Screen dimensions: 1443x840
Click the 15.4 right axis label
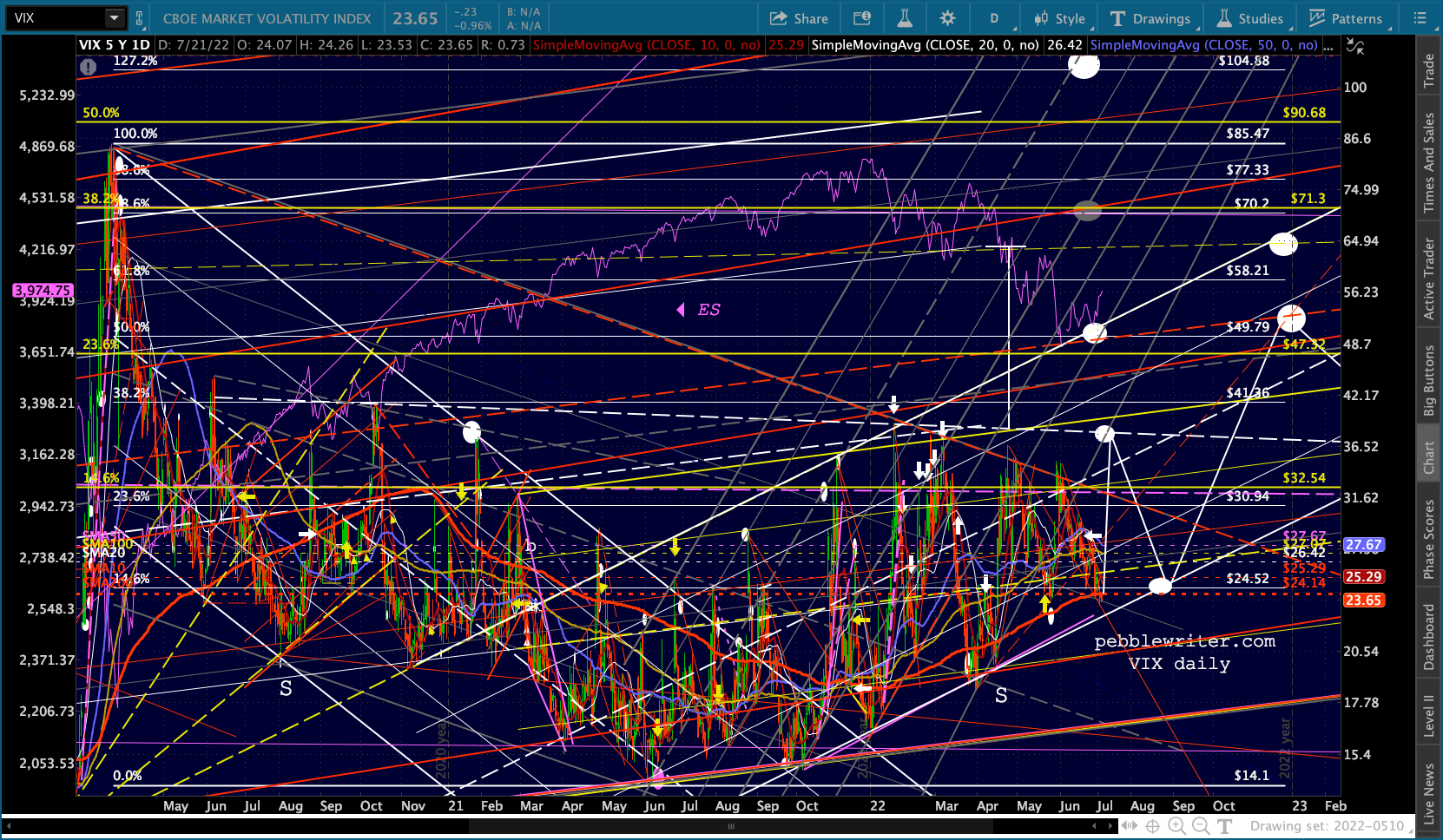click(x=1357, y=755)
